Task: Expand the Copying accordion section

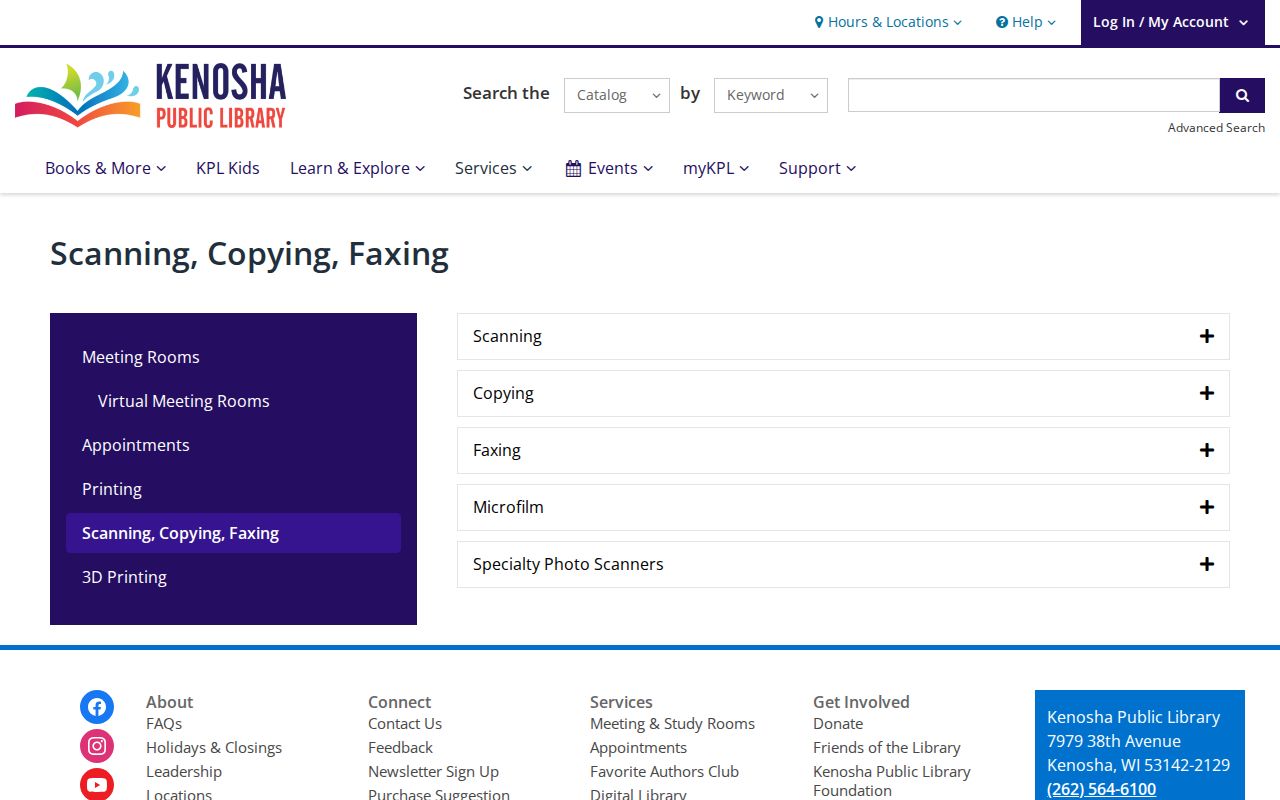Action: point(843,393)
